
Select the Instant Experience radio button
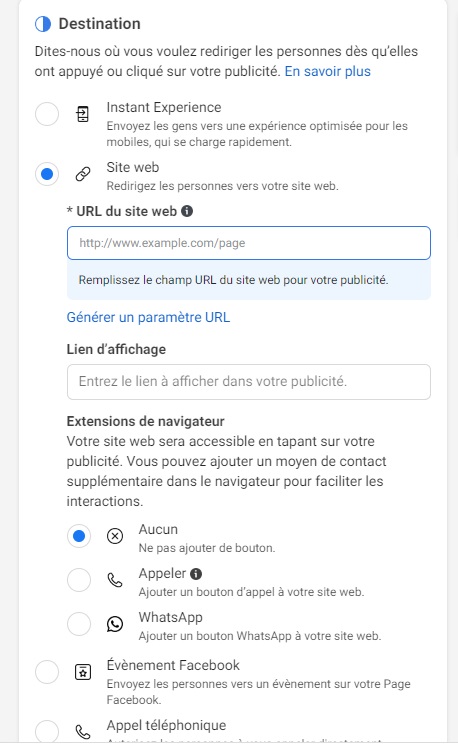click(x=47, y=115)
